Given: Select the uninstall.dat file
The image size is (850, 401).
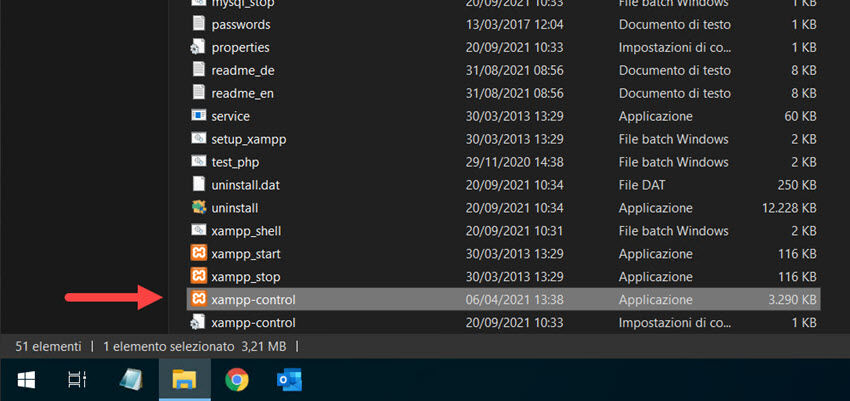Looking at the screenshot, I should click(245, 185).
